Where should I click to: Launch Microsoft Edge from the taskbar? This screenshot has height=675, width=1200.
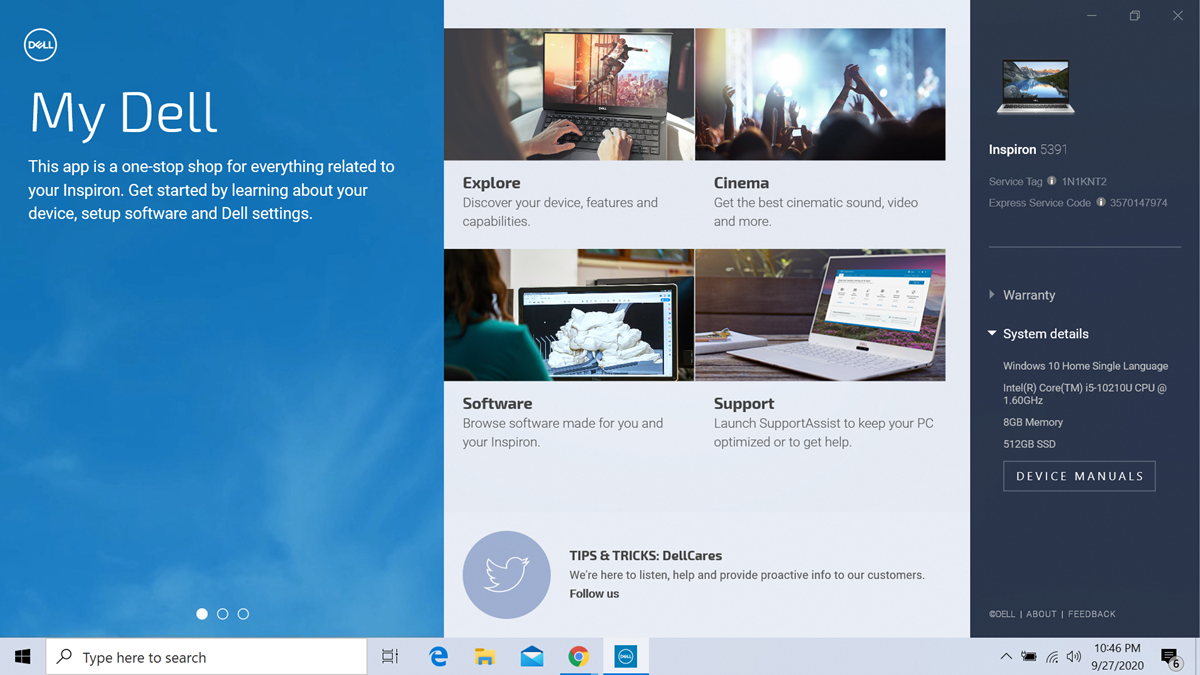pos(438,657)
